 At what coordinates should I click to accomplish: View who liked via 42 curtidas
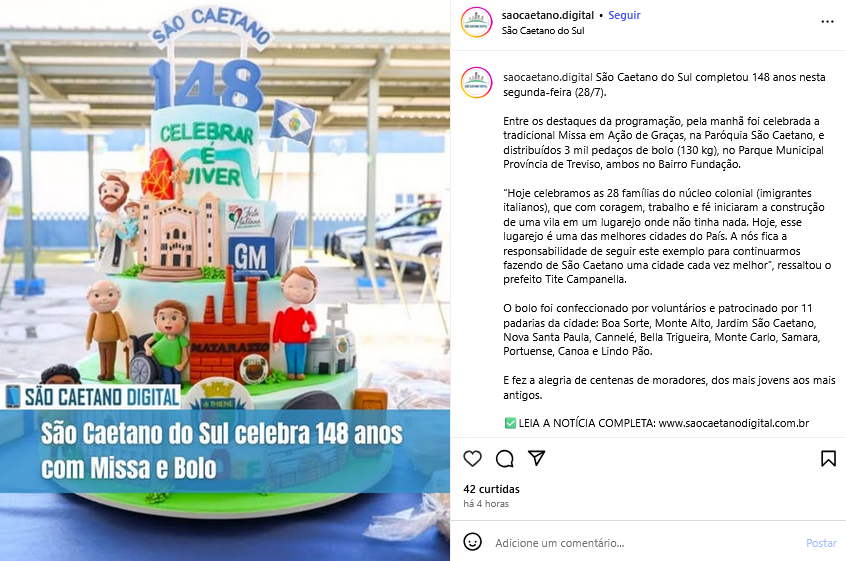click(x=491, y=489)
